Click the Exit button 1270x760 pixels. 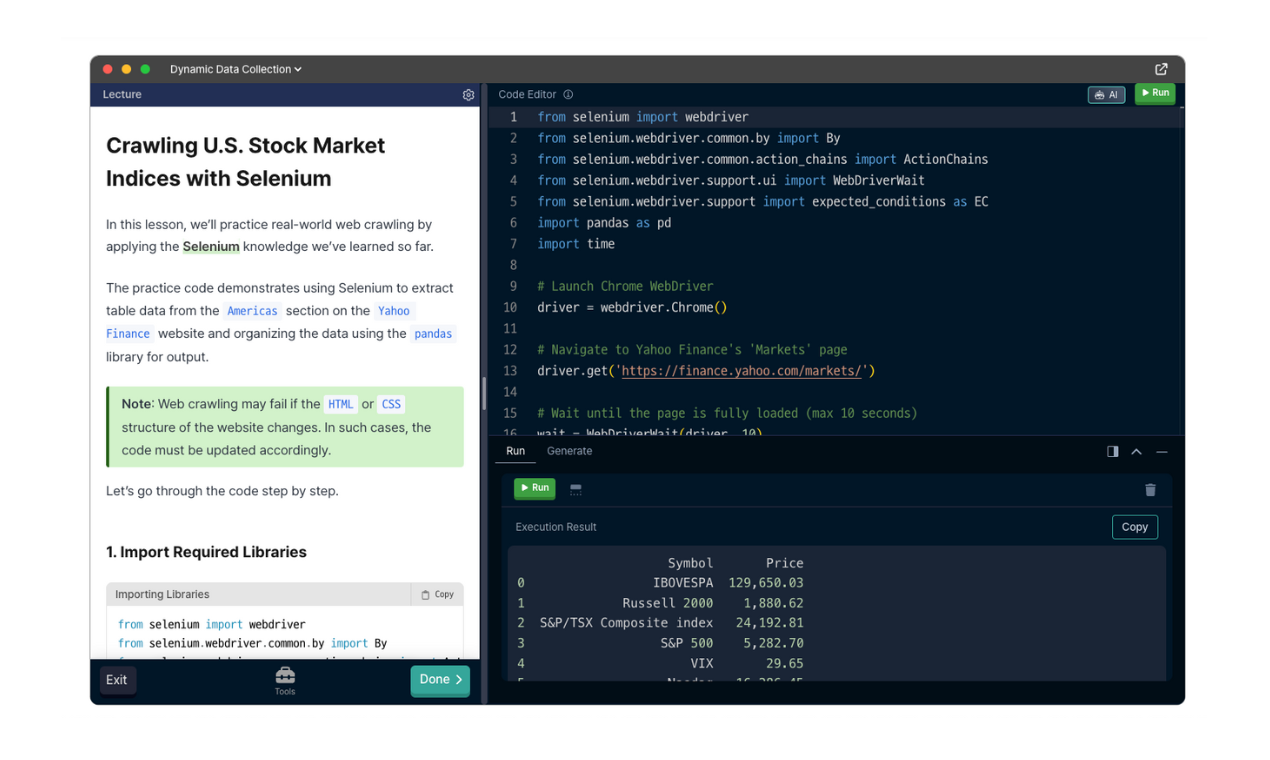click(x=117, y=680)
